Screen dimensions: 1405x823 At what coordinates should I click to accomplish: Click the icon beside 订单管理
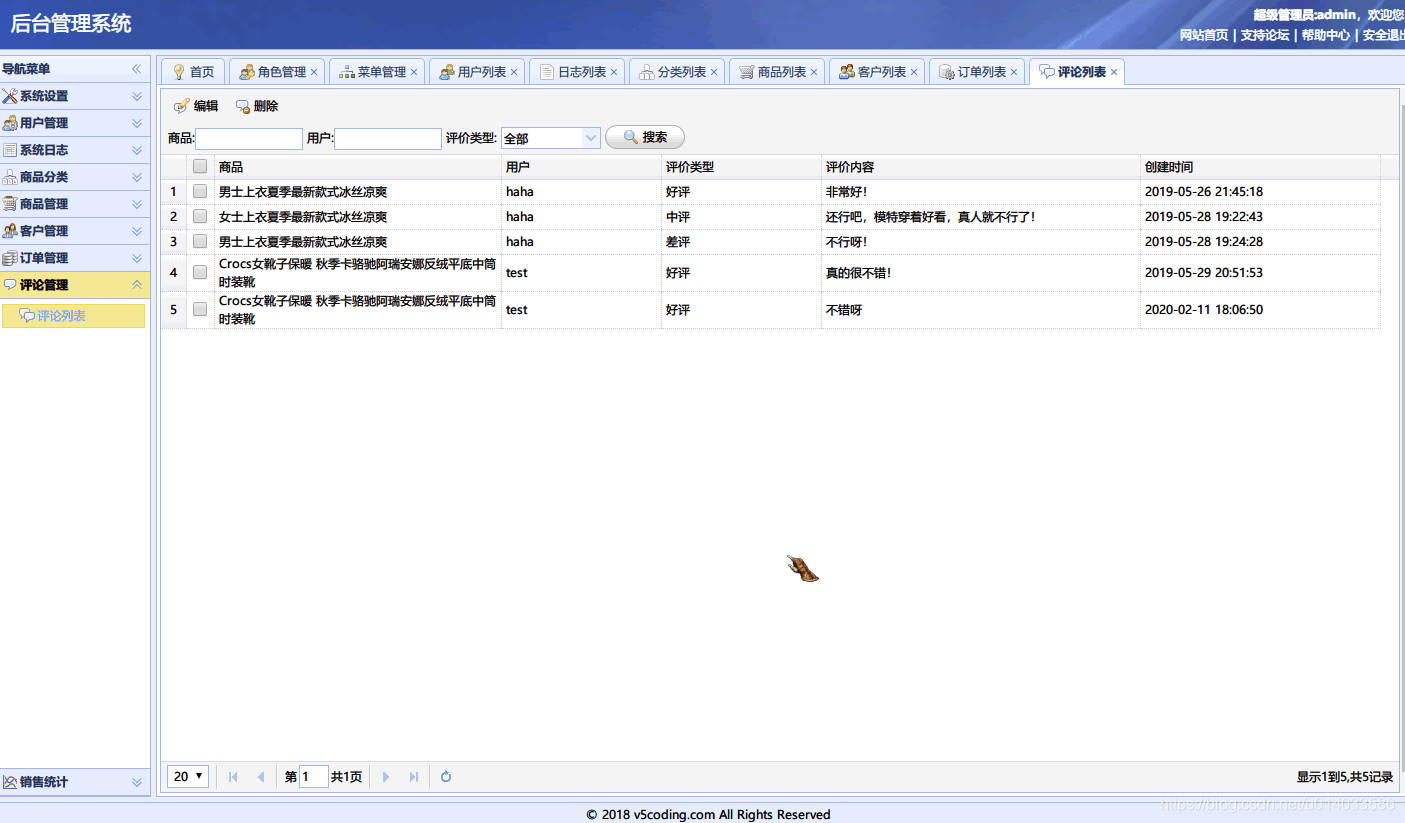(10, 258)
